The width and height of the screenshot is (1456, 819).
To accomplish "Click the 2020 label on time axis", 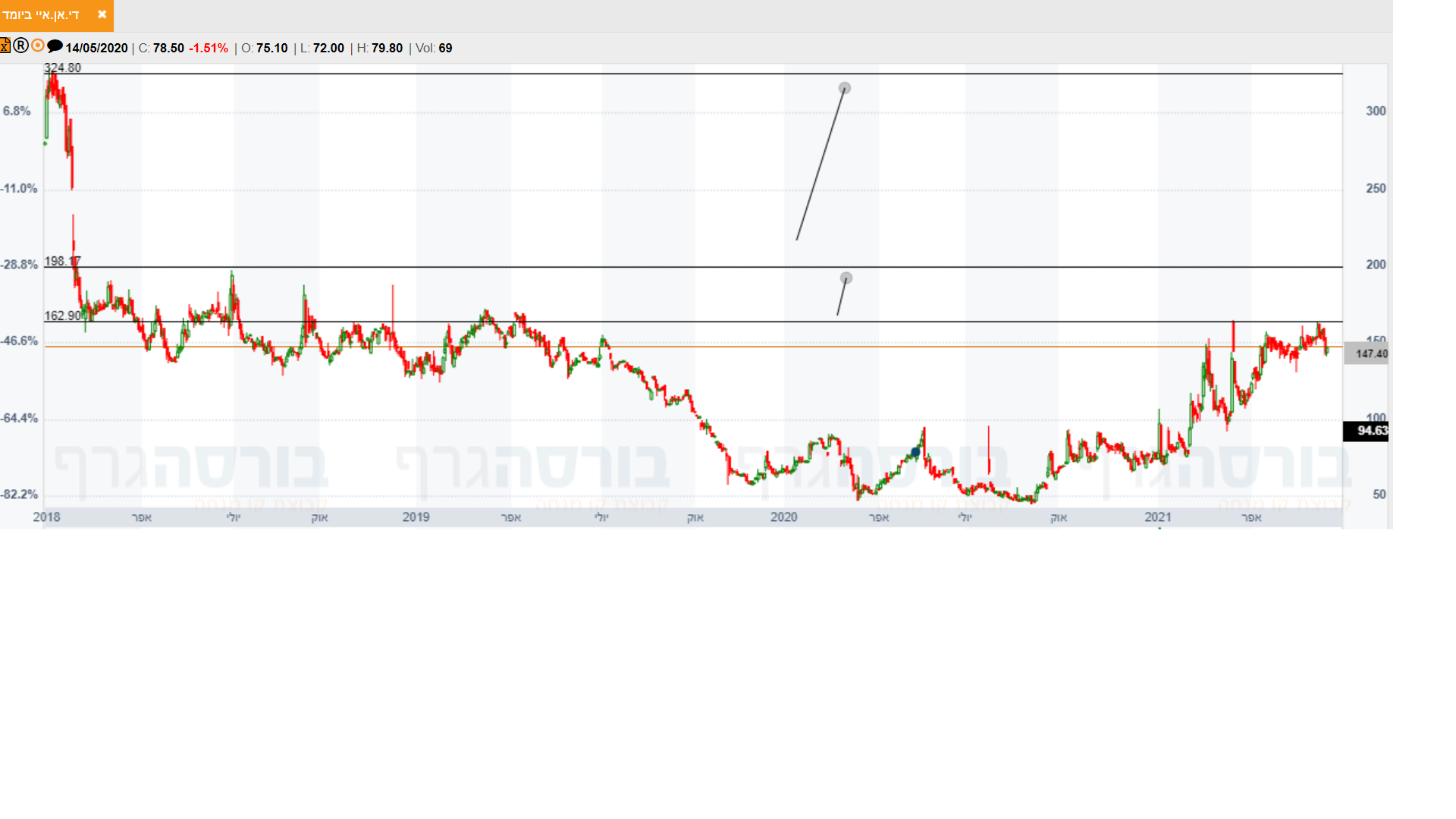I will (x=783, y=517).
